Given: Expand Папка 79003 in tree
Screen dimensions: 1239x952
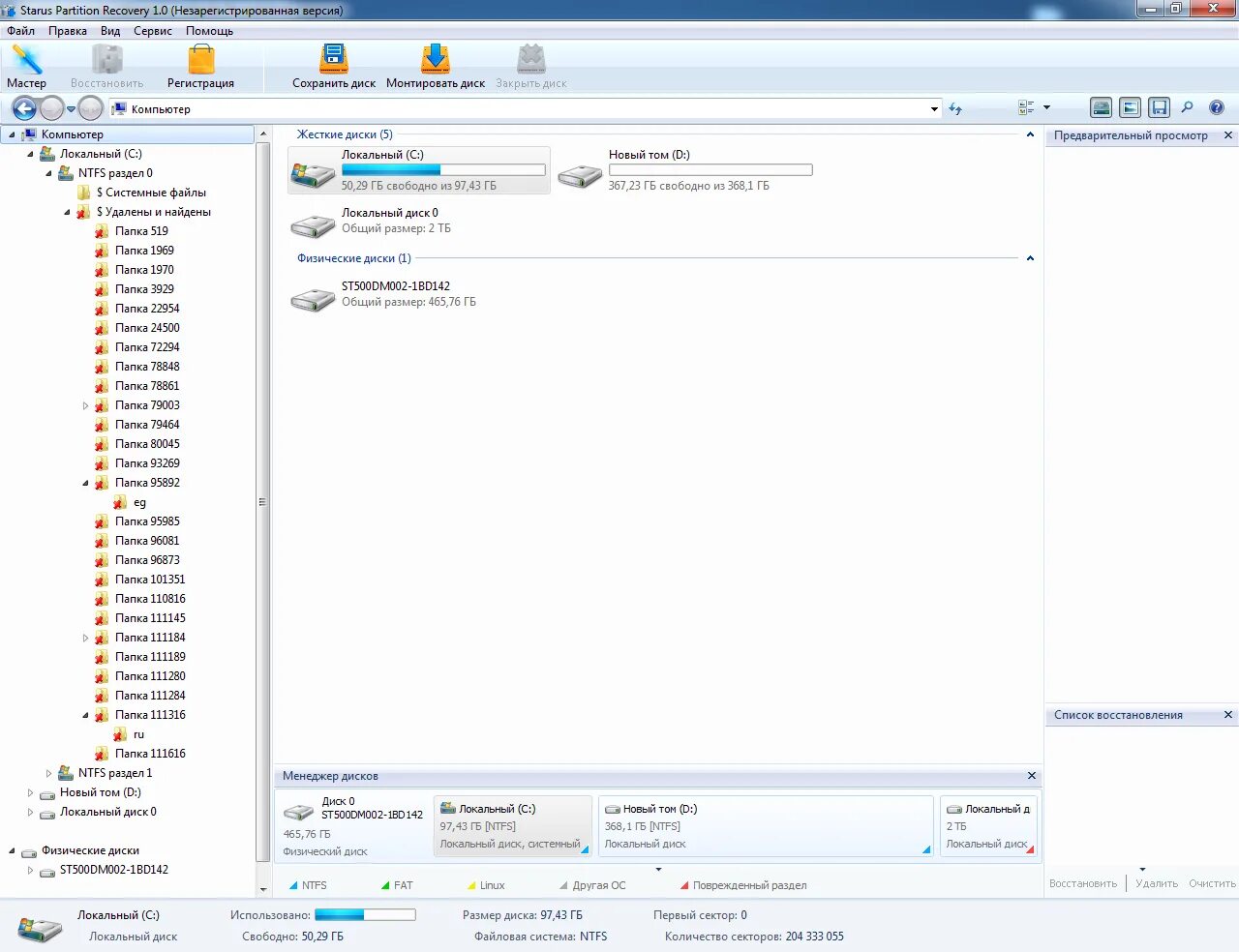Looking at the screenshot, I should pyautogui.click(x=85, y=406).
